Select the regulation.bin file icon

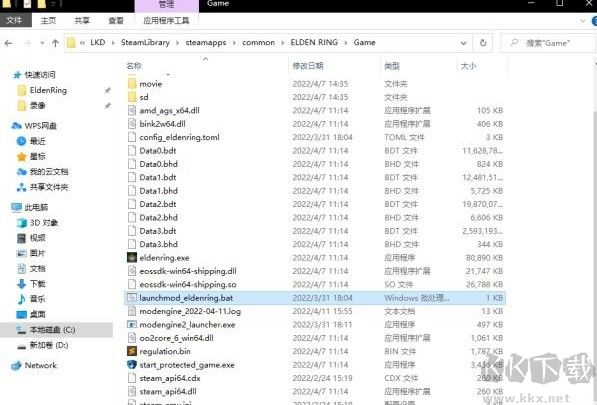132,351
